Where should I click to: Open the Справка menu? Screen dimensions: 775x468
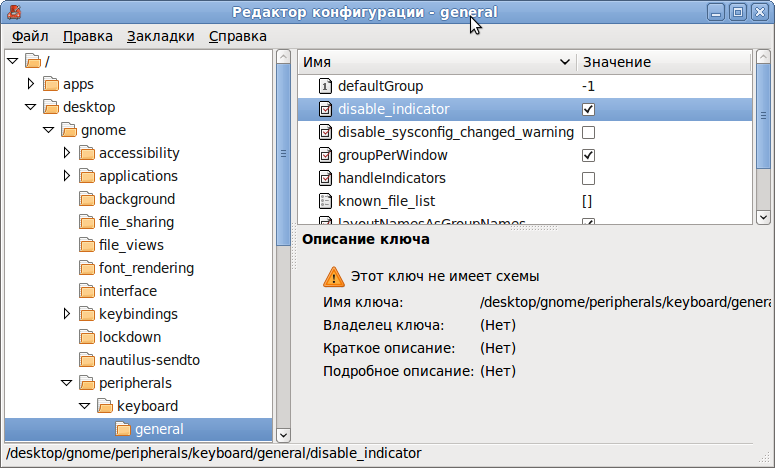[238, 36]
